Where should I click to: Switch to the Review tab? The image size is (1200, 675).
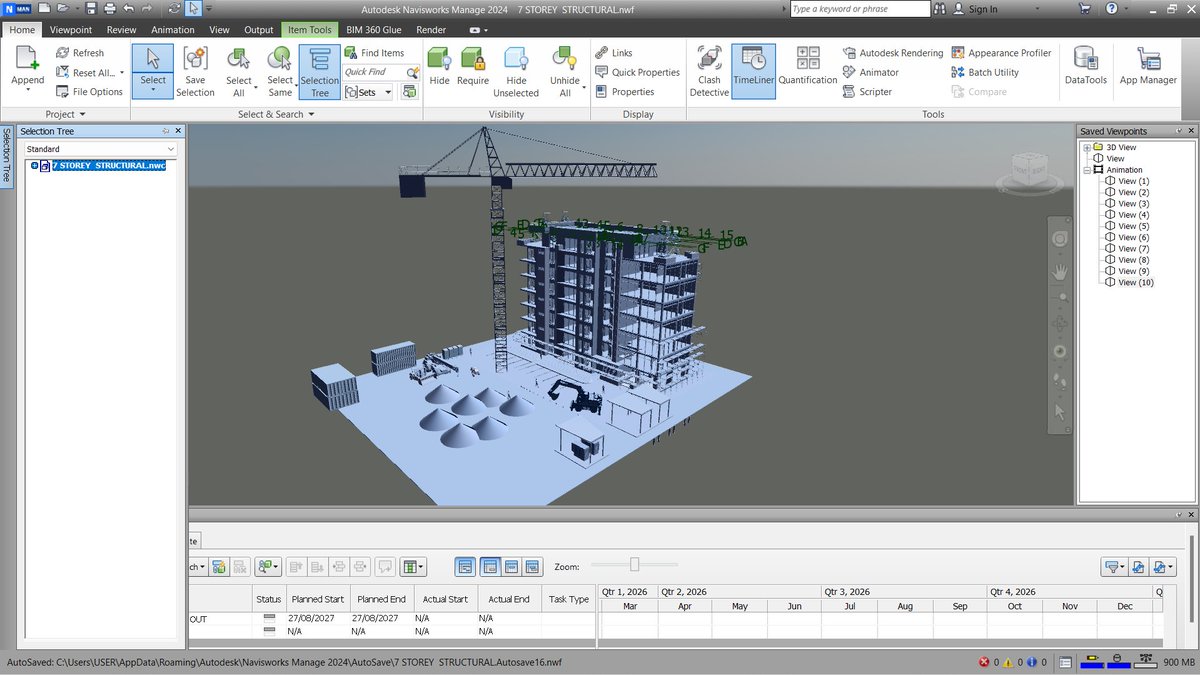coord(122,30)
